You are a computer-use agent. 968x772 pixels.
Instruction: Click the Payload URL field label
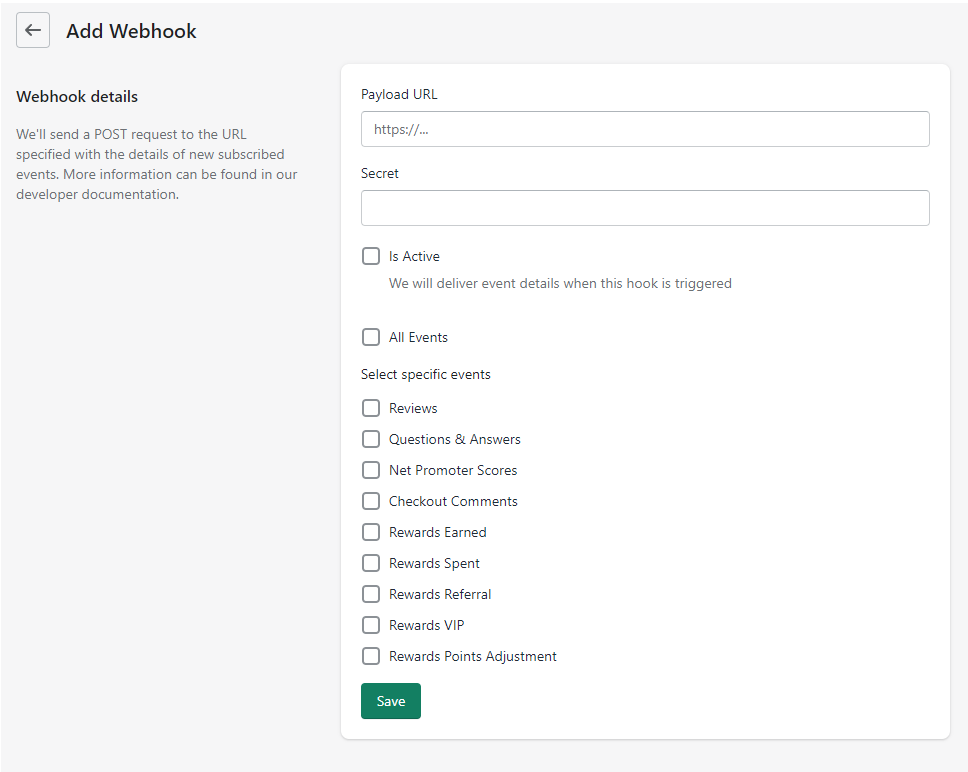[x=399, y=94]
